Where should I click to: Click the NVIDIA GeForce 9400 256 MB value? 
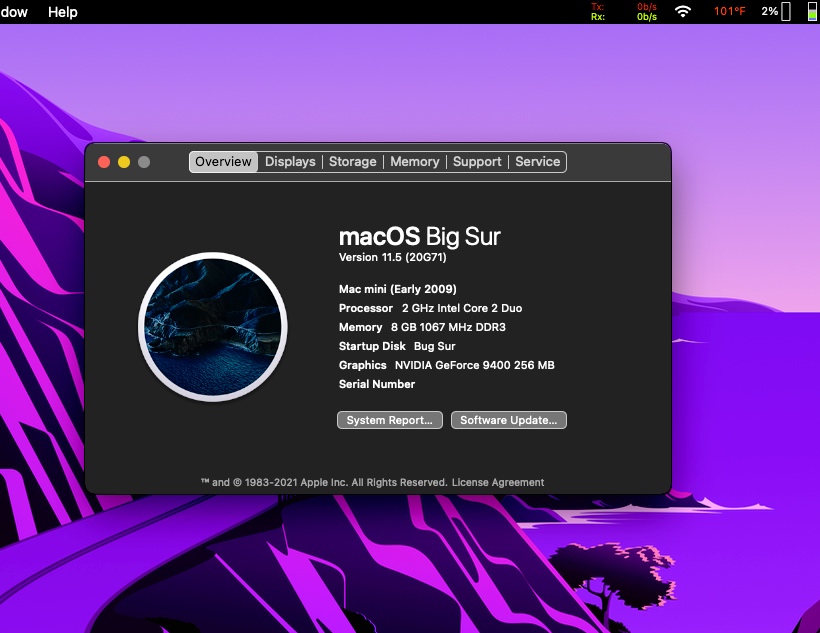coord(474,365)
